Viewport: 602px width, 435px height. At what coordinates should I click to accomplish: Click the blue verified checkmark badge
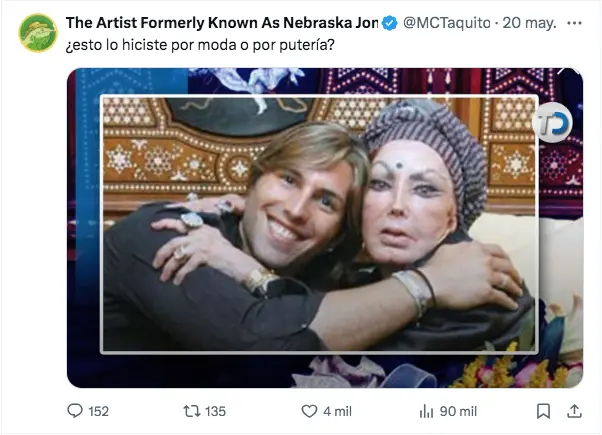(391, 23)
